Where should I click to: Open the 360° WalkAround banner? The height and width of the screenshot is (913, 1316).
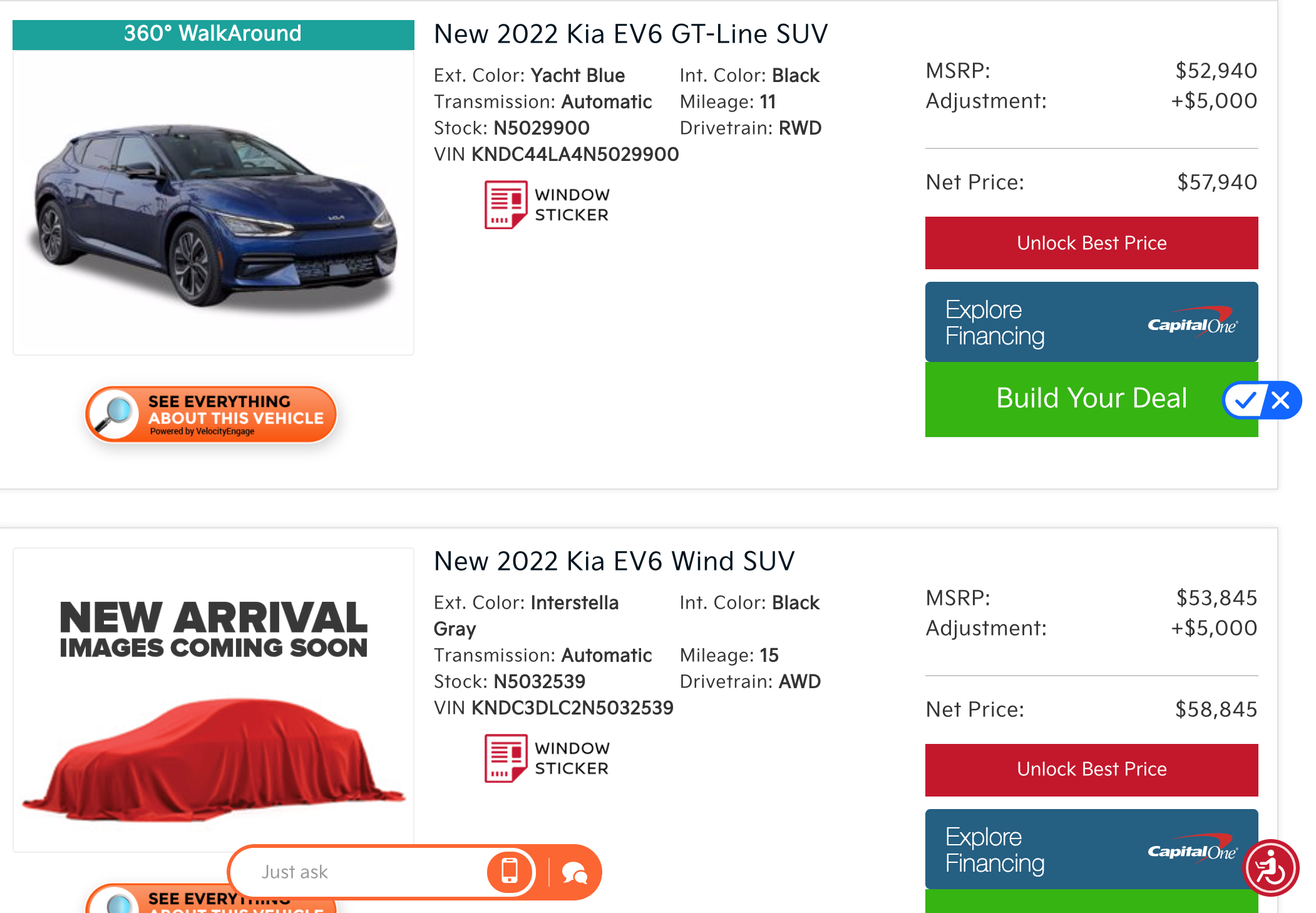pyautogui.click(x=213, y=34)
